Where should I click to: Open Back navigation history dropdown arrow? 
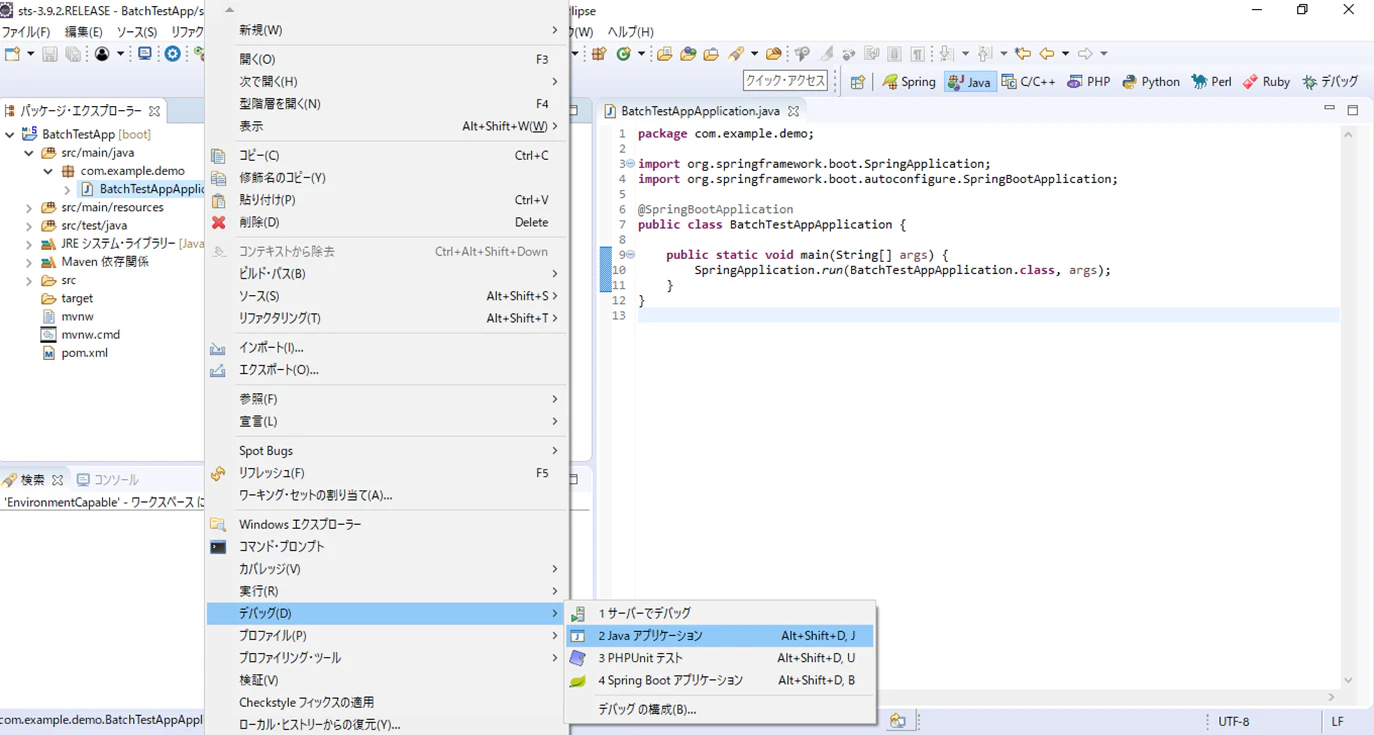coord(1064,54)
